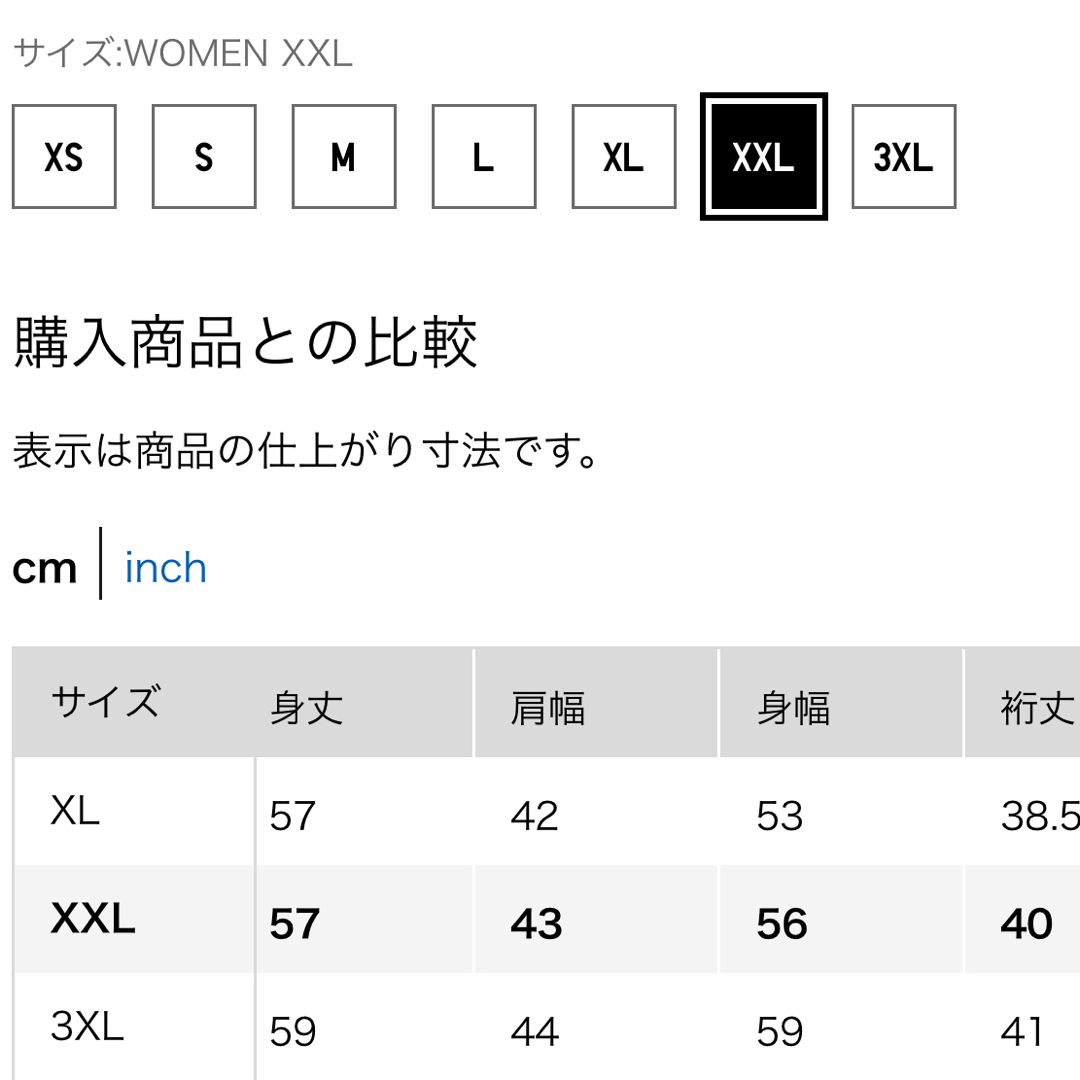1080x1080 pixels.
Task: Select the bold XXL table row label
Action: pos(93,919)
